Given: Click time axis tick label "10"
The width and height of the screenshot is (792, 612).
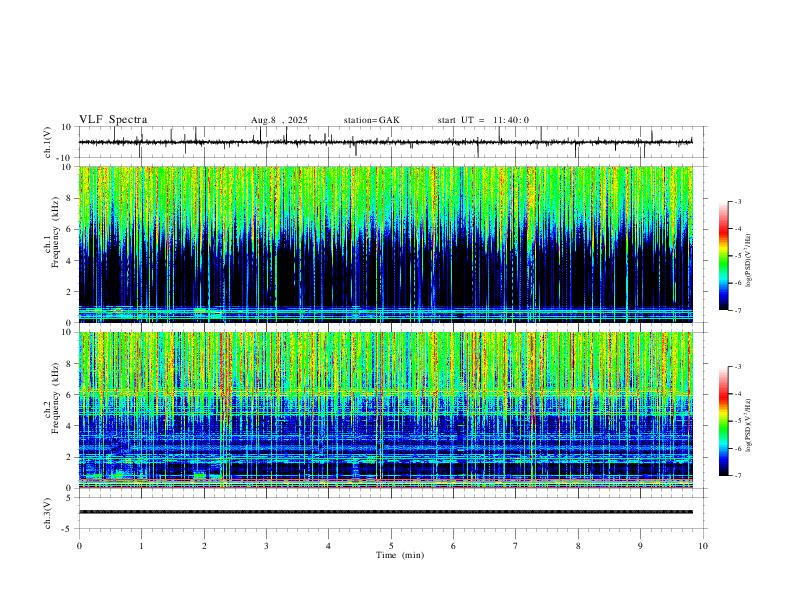Looking at the screenshot, I should pyautogui.click(x=703, y=546).
